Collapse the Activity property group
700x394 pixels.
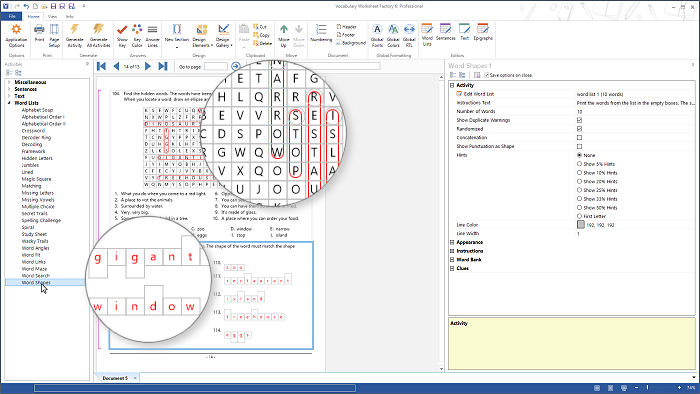(452, 85)
